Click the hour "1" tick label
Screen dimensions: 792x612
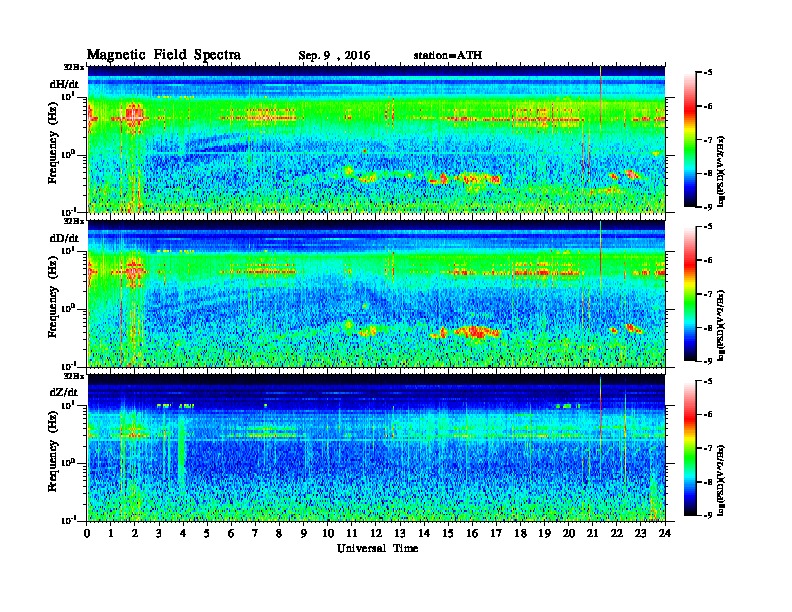(112, 534)
